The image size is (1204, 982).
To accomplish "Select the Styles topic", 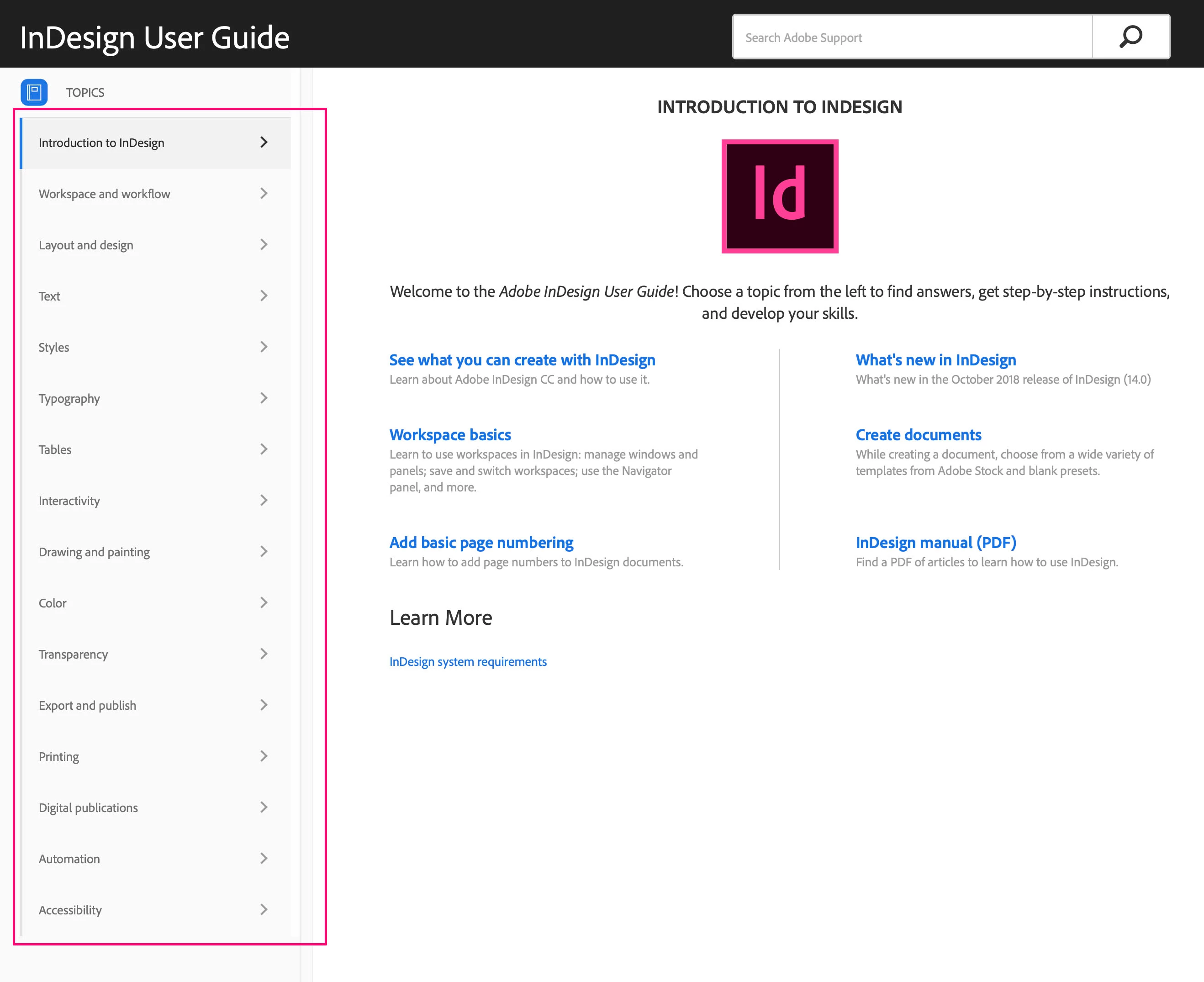I will (x=54, y=347).
